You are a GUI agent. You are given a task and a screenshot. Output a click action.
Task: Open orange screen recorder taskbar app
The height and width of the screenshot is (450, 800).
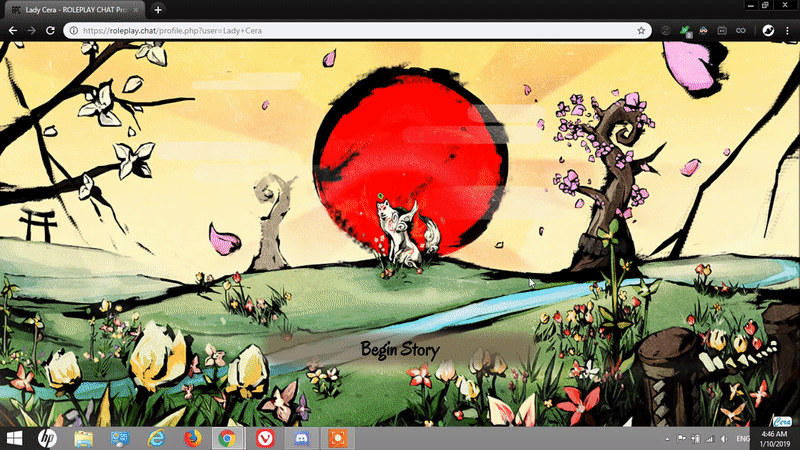(338, 438)
